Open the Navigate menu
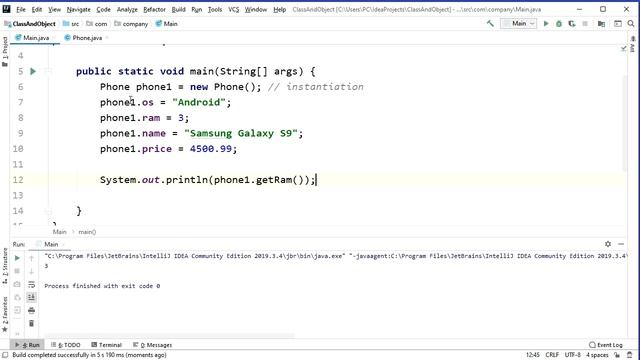 coord(78,9)
